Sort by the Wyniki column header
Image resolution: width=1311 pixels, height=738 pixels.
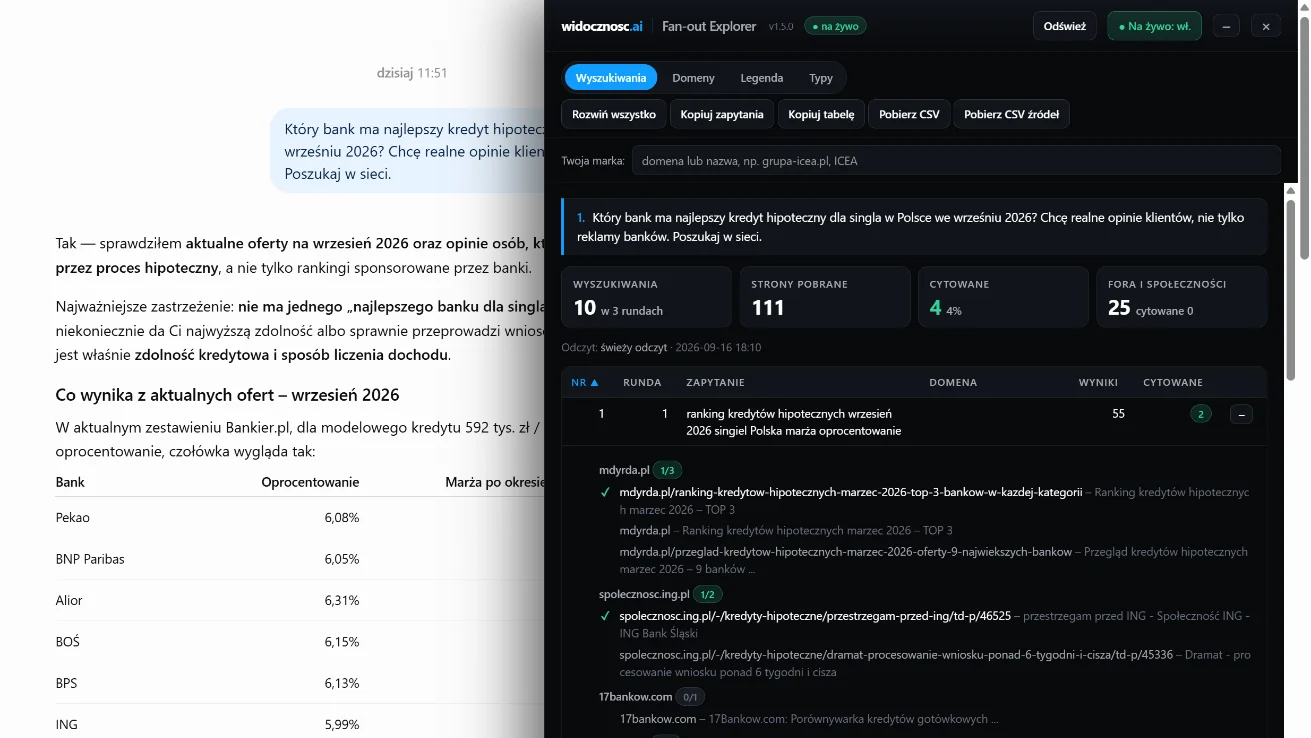coord(1098,382)
